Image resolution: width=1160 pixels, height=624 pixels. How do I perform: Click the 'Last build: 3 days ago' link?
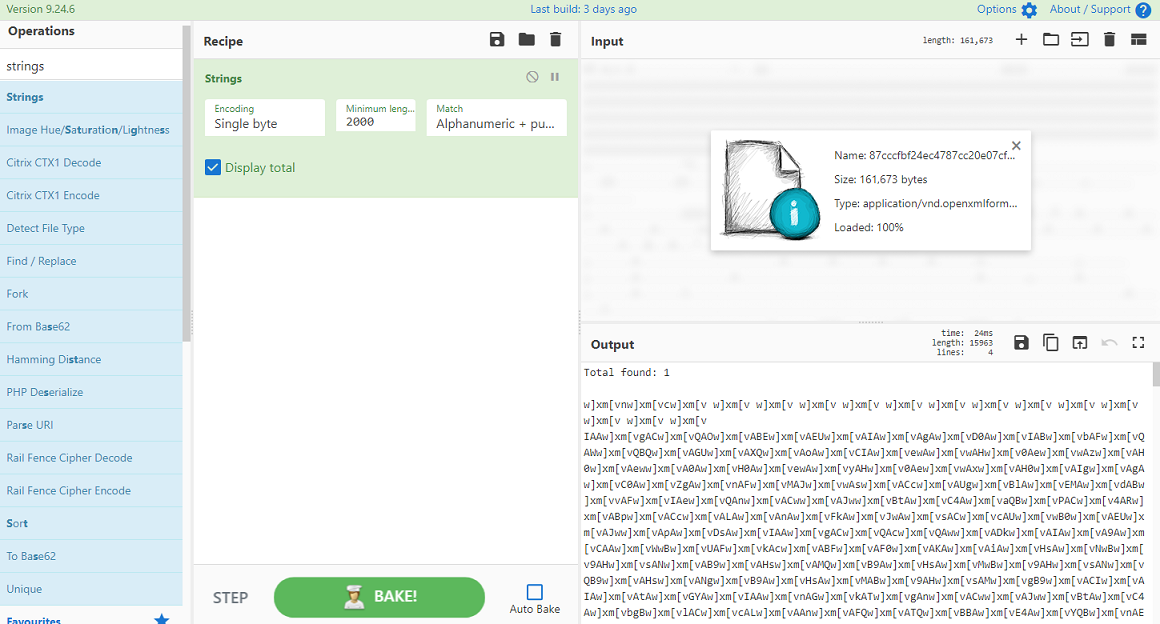[x=583, y=9]
